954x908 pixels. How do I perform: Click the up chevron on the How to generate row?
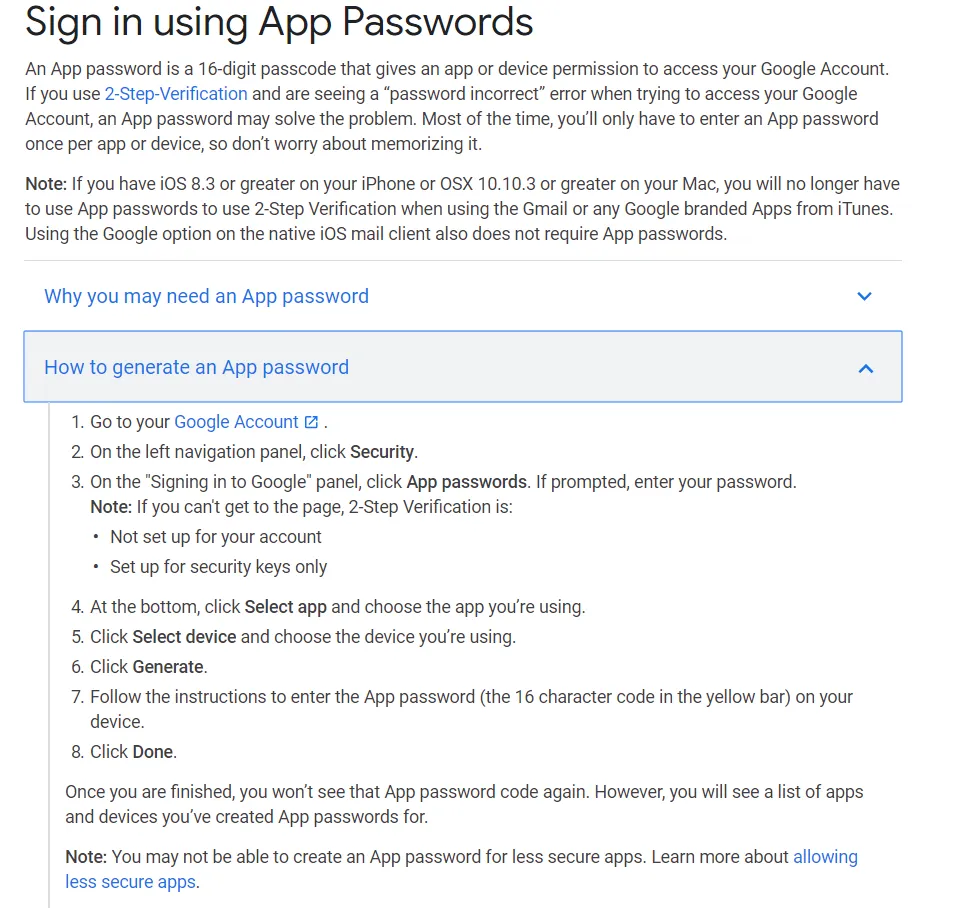coord(865,368)
